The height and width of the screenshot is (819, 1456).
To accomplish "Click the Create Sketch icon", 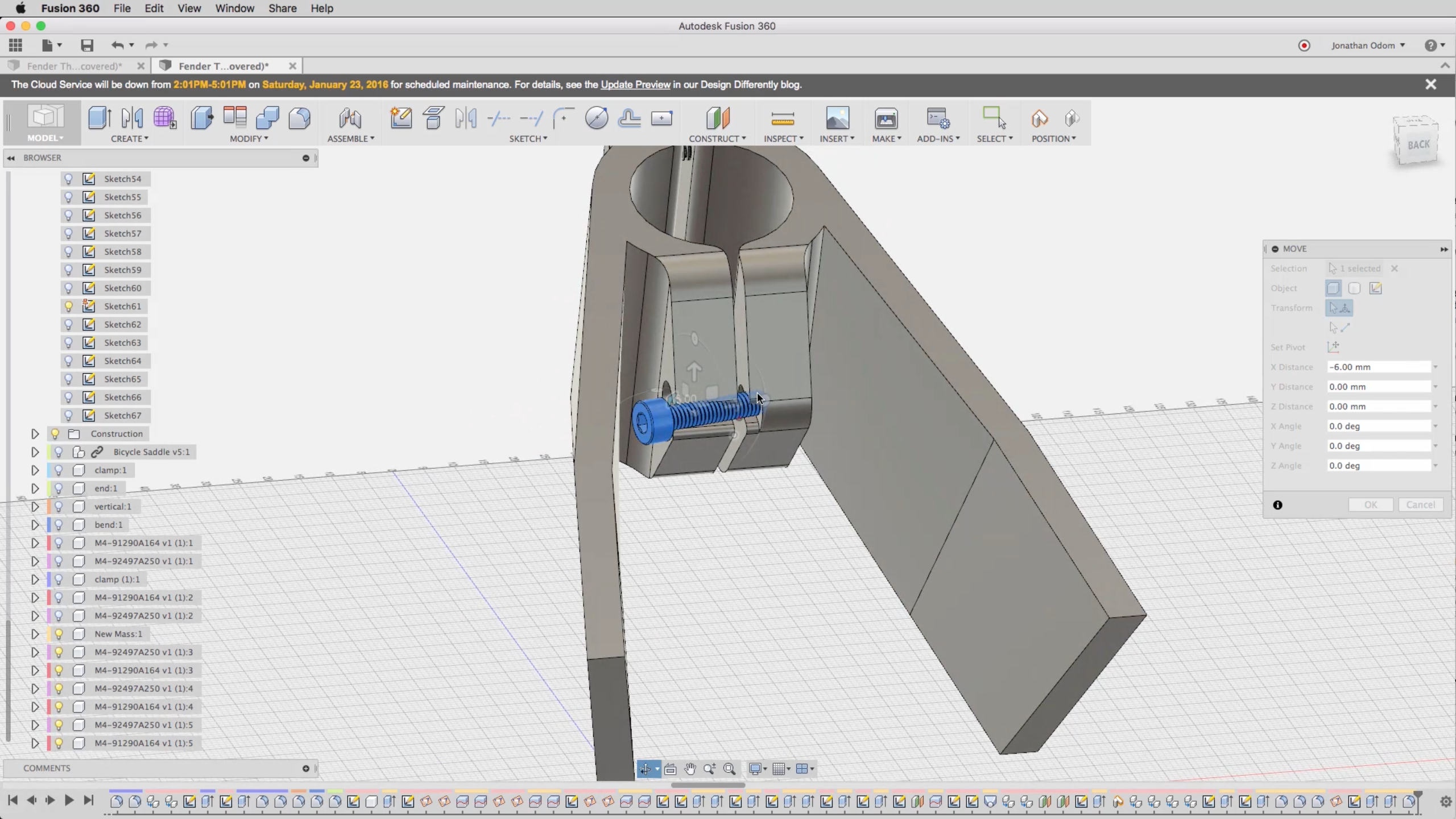I will pos(401,118).
